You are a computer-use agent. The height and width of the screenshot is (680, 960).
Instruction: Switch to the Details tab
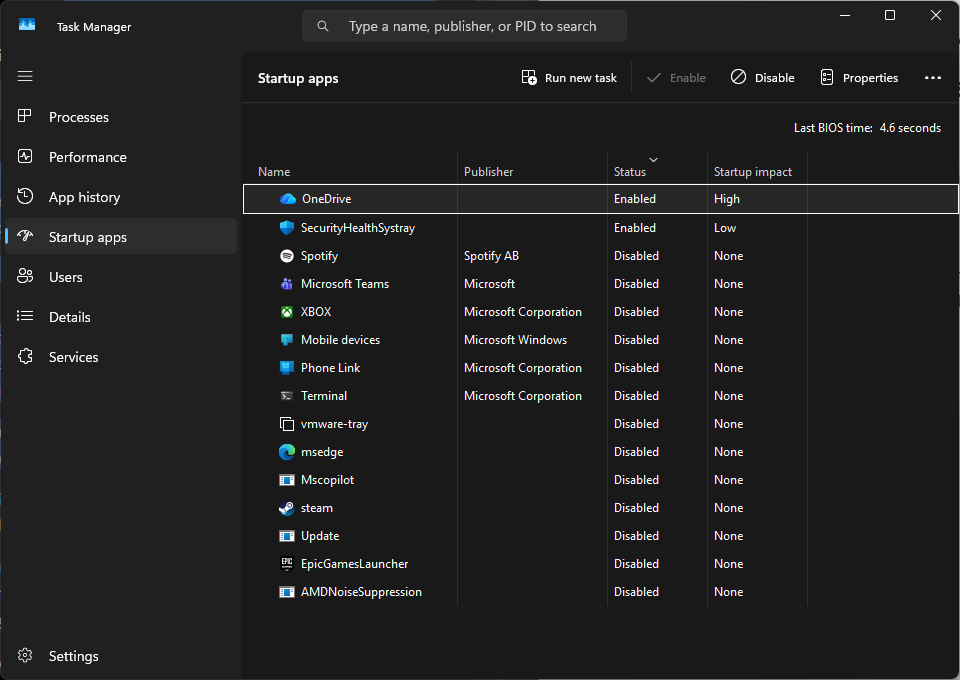(121, 317)
